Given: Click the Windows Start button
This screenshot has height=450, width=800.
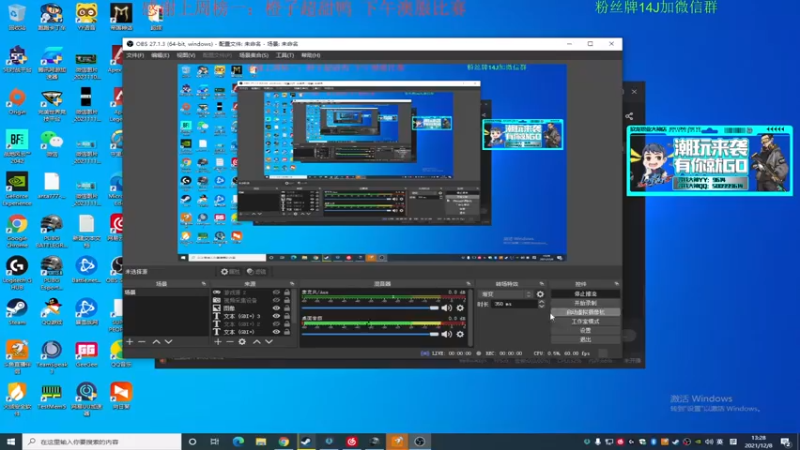Looking at the screenshot, I should point(11,441).
